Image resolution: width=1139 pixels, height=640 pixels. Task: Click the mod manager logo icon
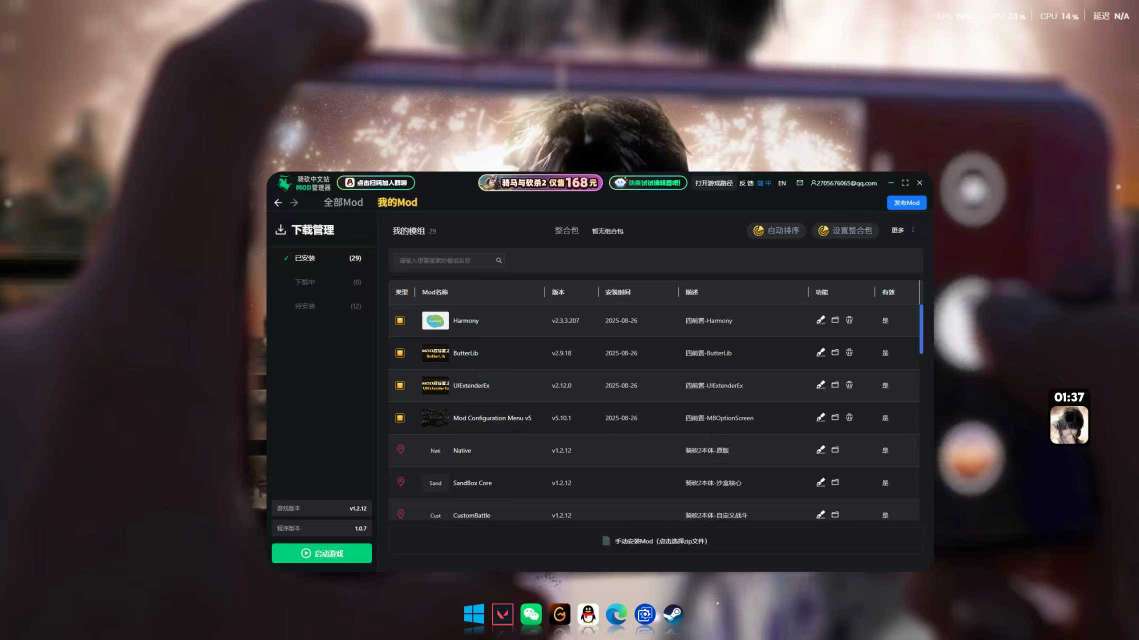coord(285,183)
